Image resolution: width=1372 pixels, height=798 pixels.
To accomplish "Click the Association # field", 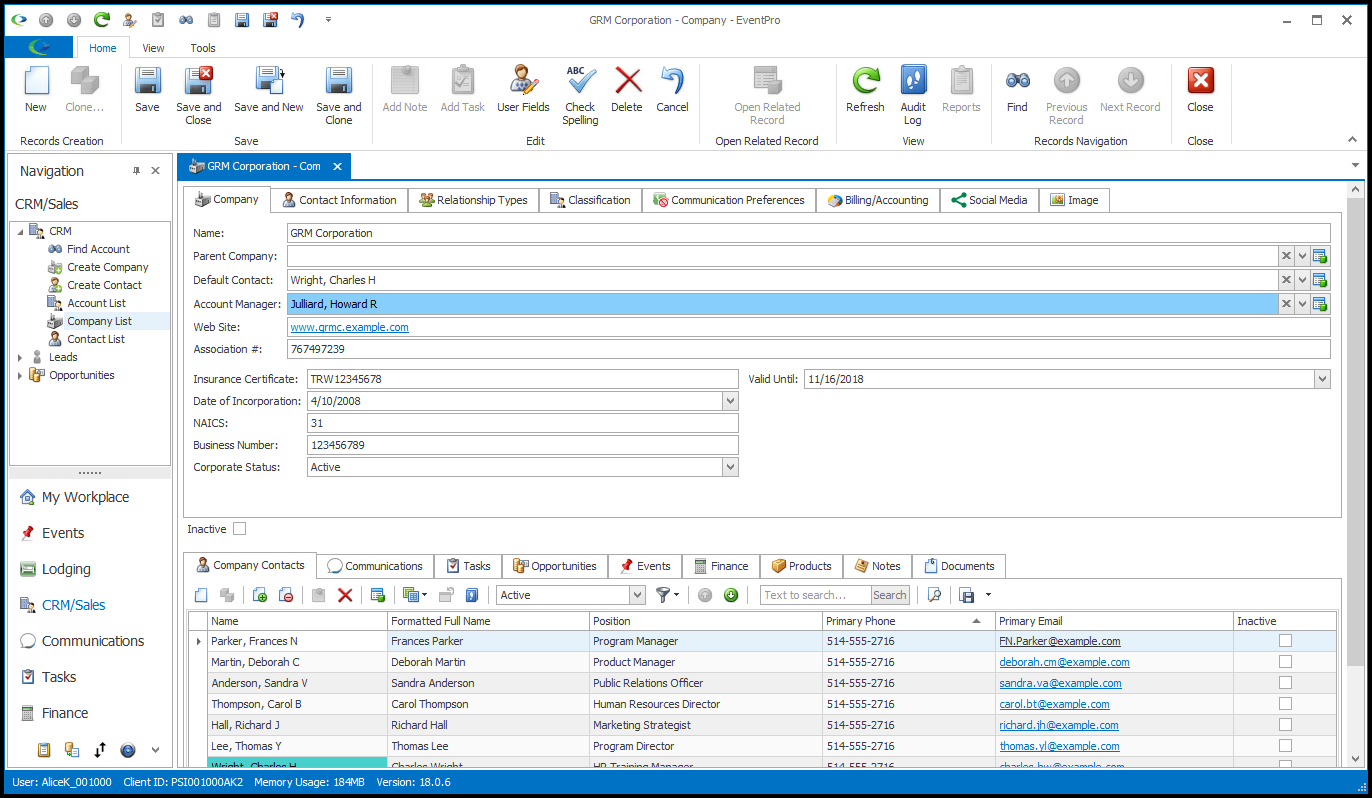I will [x=808, y=349].
